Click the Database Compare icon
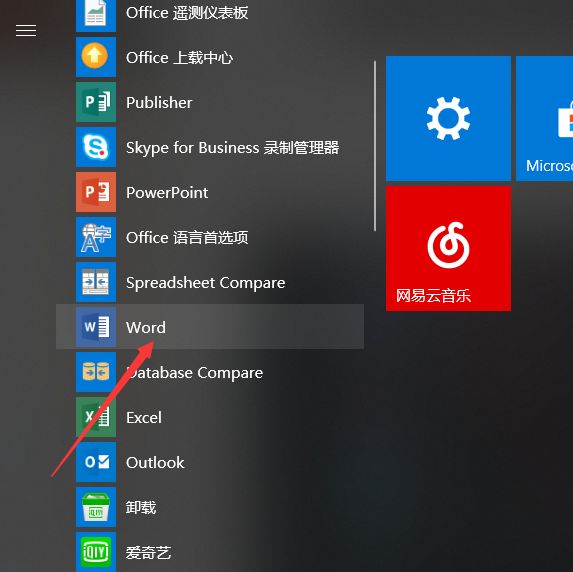 point(96,372)
